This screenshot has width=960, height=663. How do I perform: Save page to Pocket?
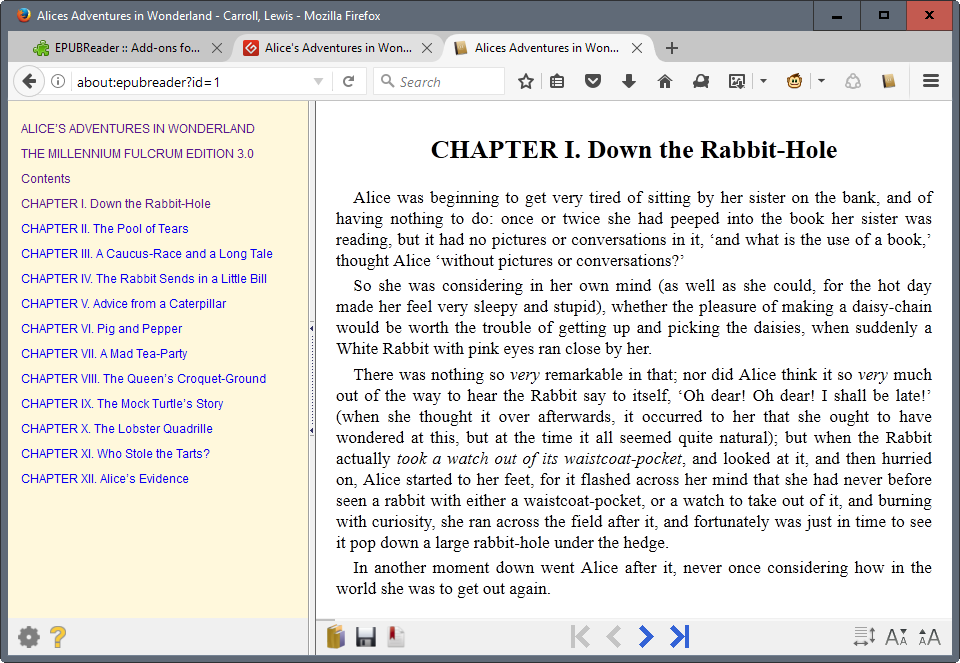(593, 81)
